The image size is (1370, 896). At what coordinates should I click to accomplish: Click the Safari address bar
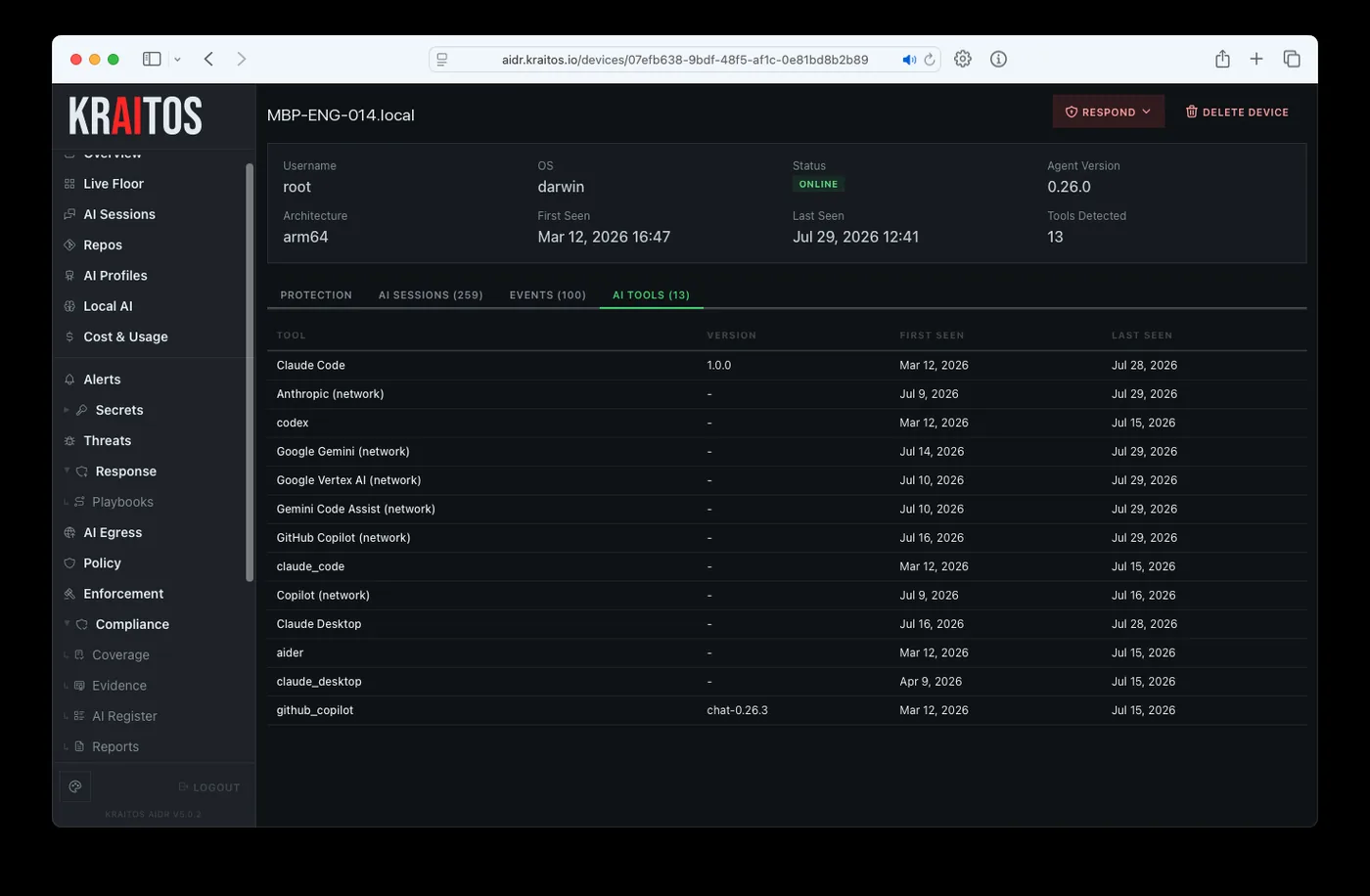tap(685, 60)
